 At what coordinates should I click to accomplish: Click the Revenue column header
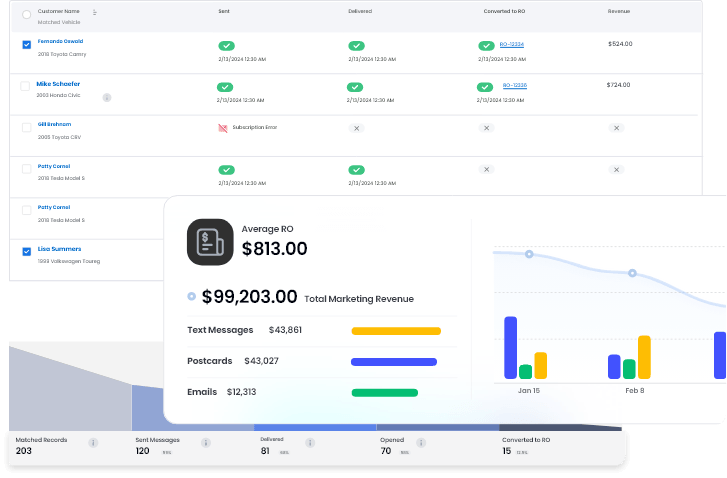[619, 11]
